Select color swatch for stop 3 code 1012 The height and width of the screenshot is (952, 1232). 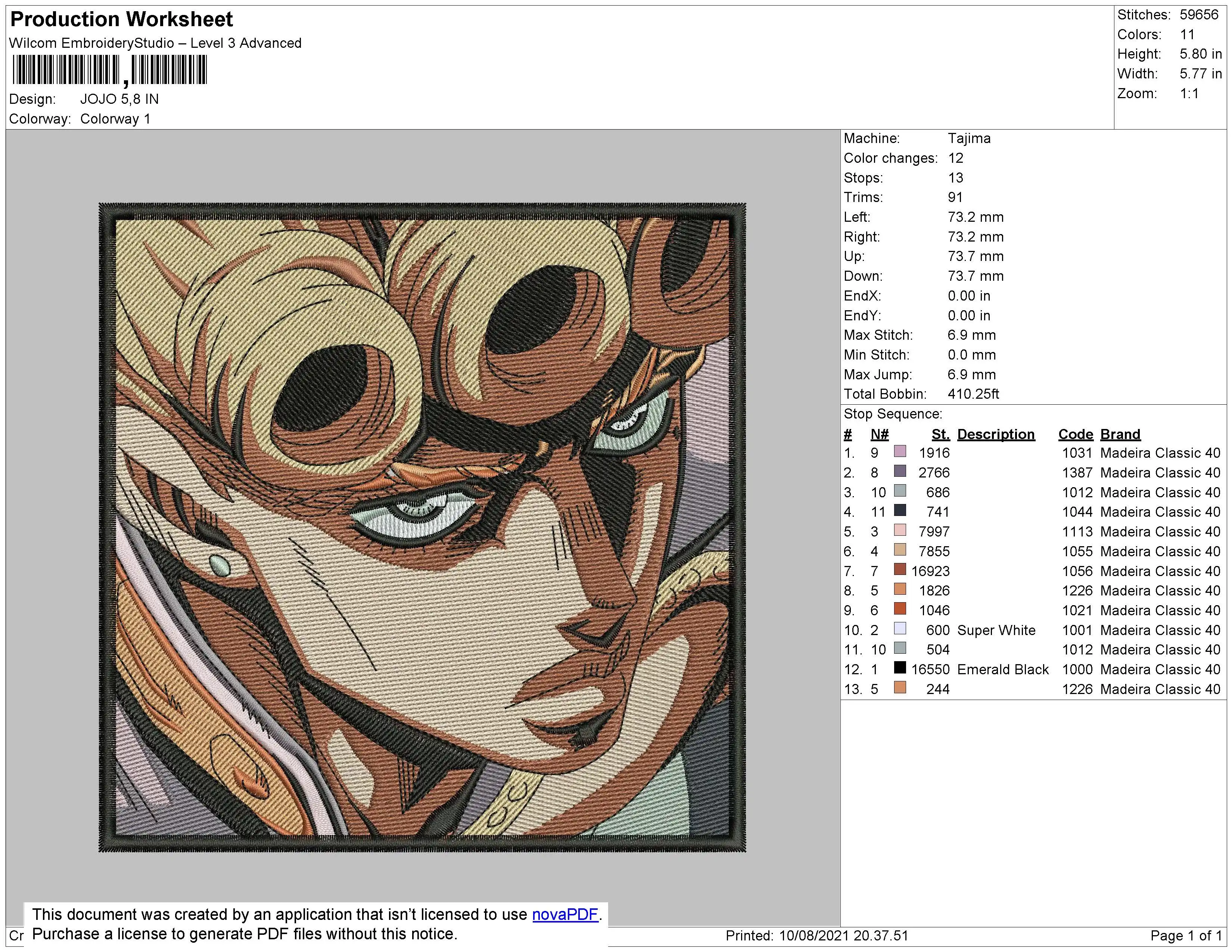coord(900,491)
